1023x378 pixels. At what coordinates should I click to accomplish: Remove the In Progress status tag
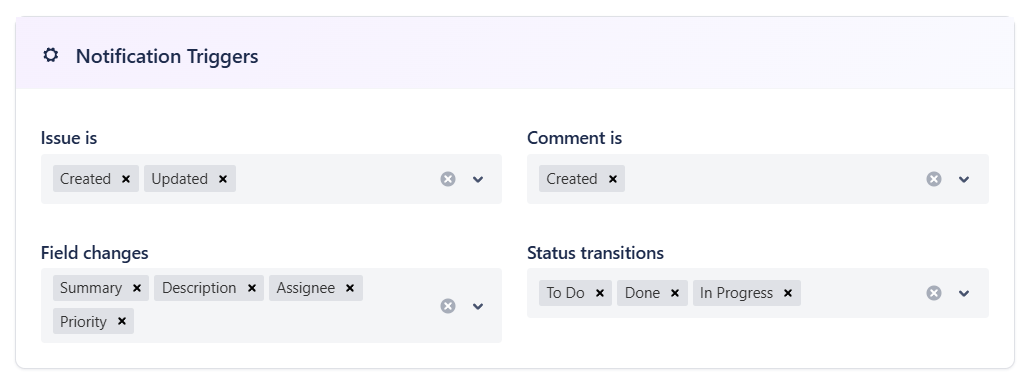(787, 293)
